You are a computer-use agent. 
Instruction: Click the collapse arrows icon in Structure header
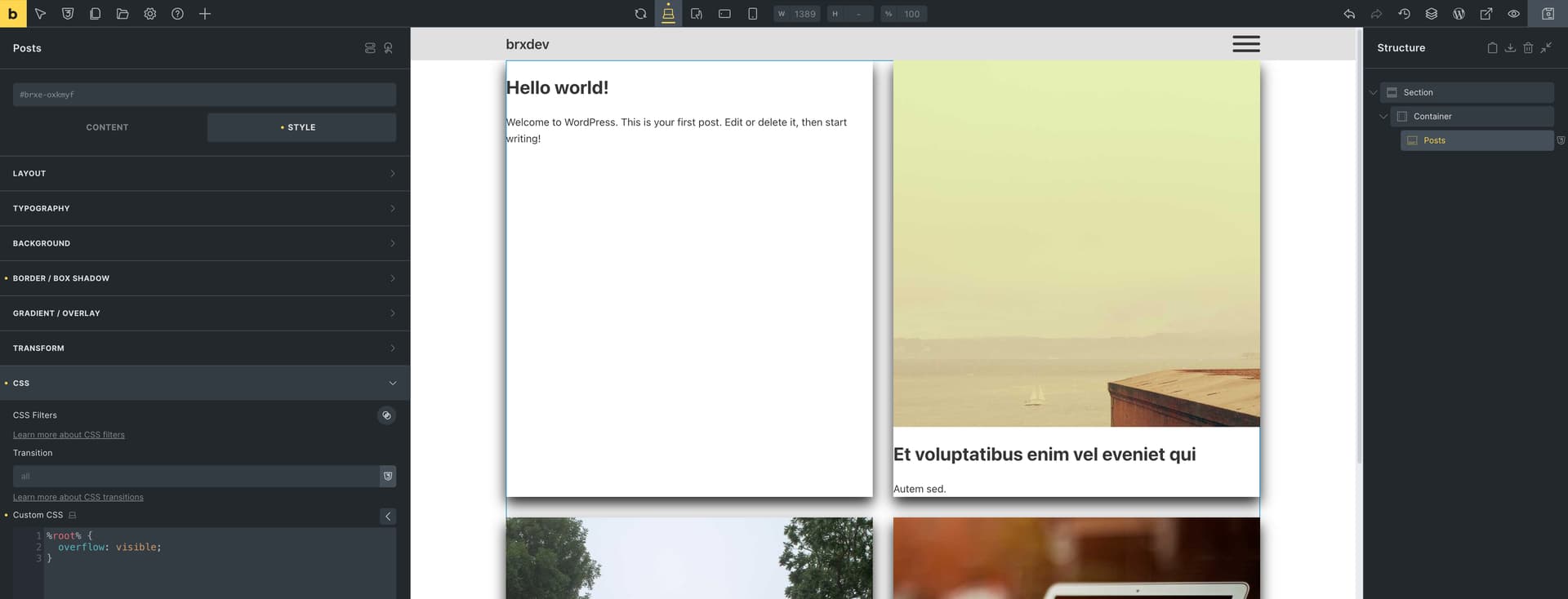(x=1546, y=48)
